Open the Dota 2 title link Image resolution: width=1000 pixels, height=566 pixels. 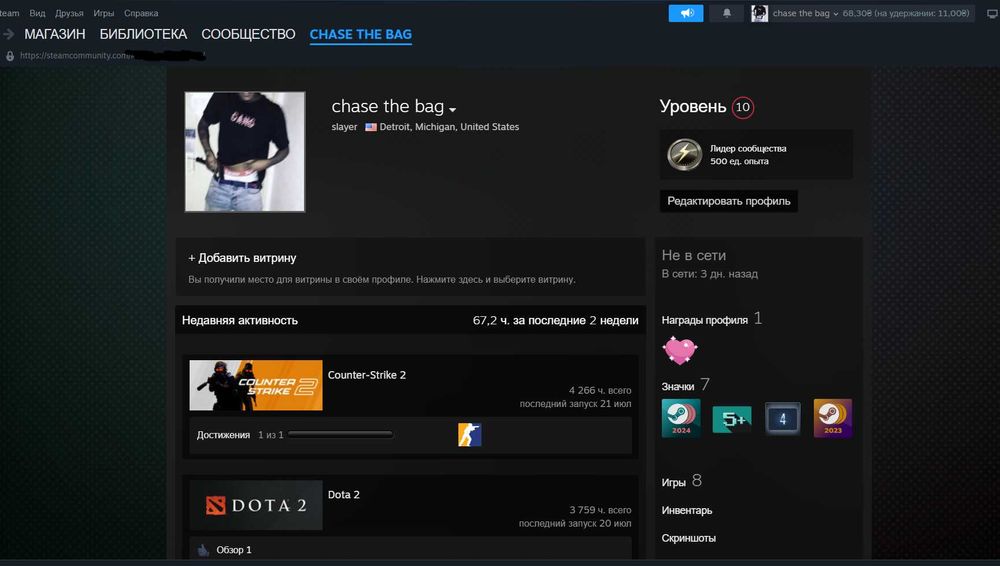click(344, 495)
